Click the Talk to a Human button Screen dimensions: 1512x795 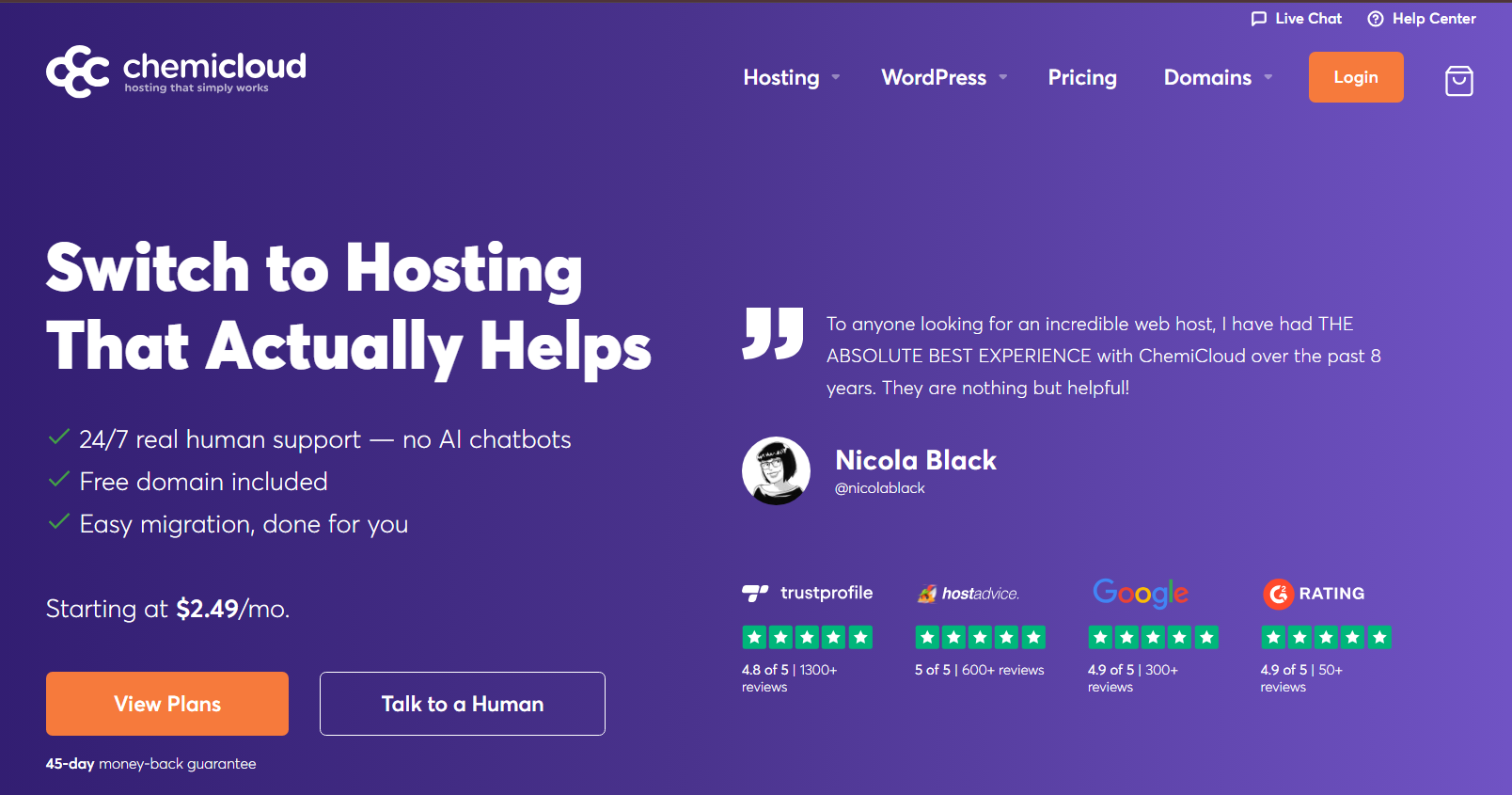pyautogui.click(x=463, y=704)
